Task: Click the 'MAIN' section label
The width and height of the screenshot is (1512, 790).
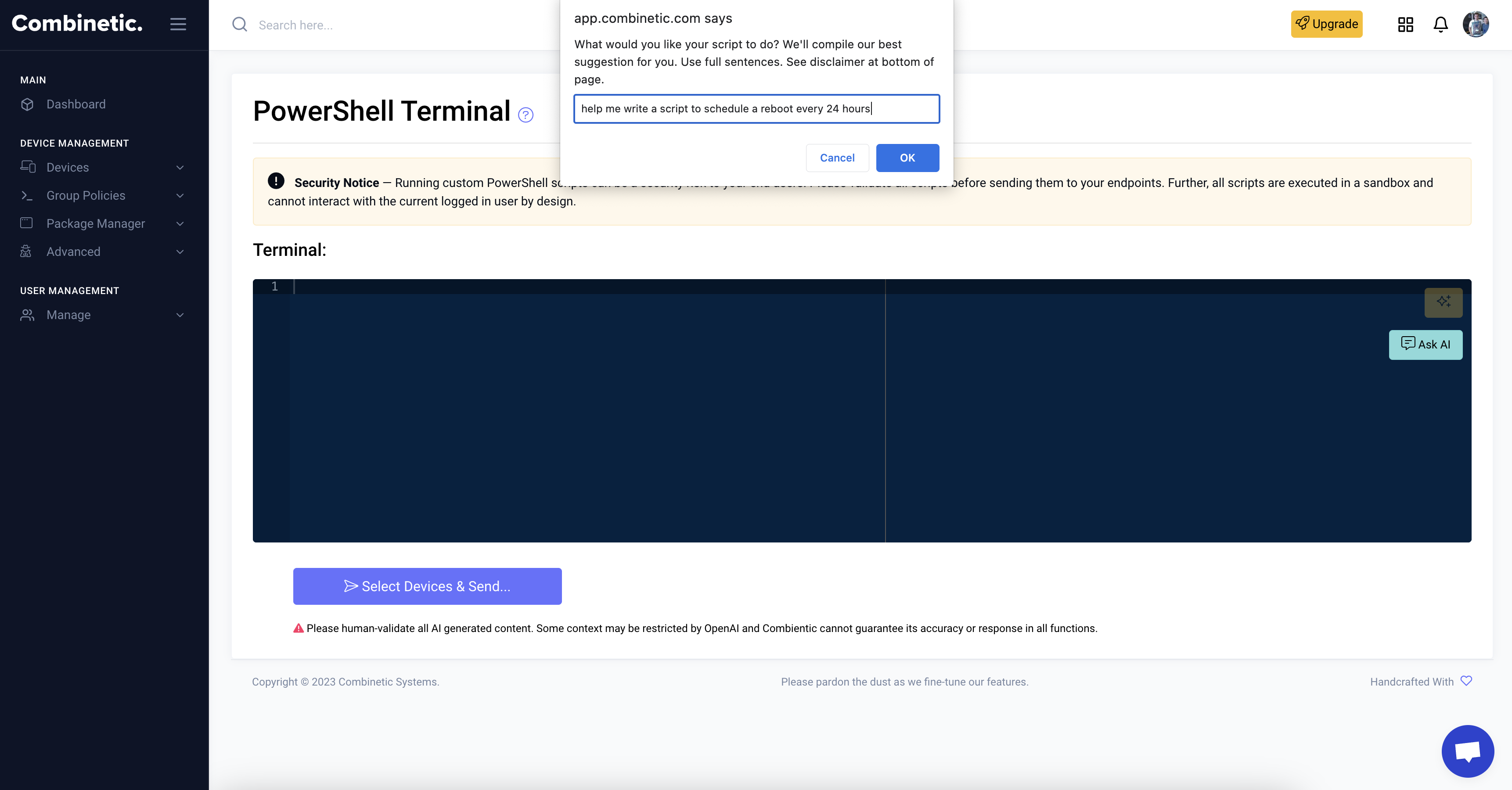Action: point(33,80)
